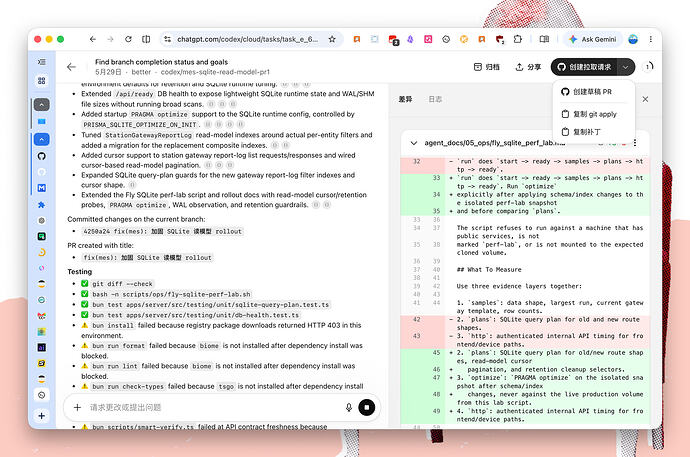Viewport: 690px width, 457px height.
Task: Click diff line '## What To Measure'
Action: point(489,269)
